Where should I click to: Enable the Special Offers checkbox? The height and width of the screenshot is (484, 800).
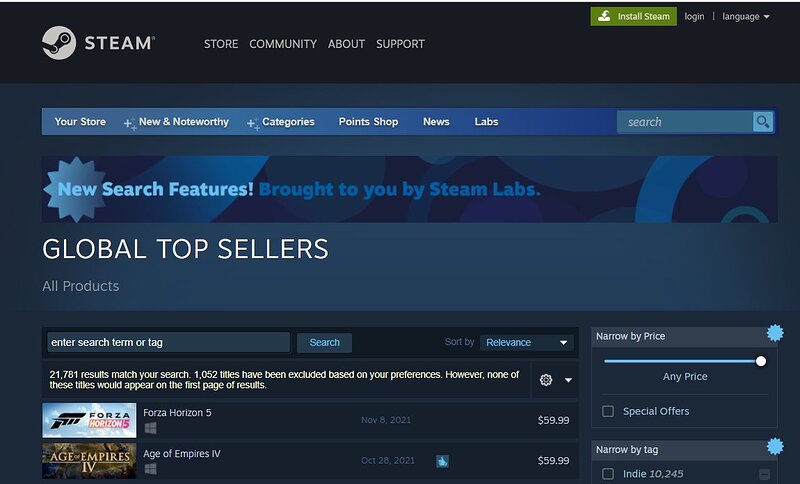click(608, 411)
